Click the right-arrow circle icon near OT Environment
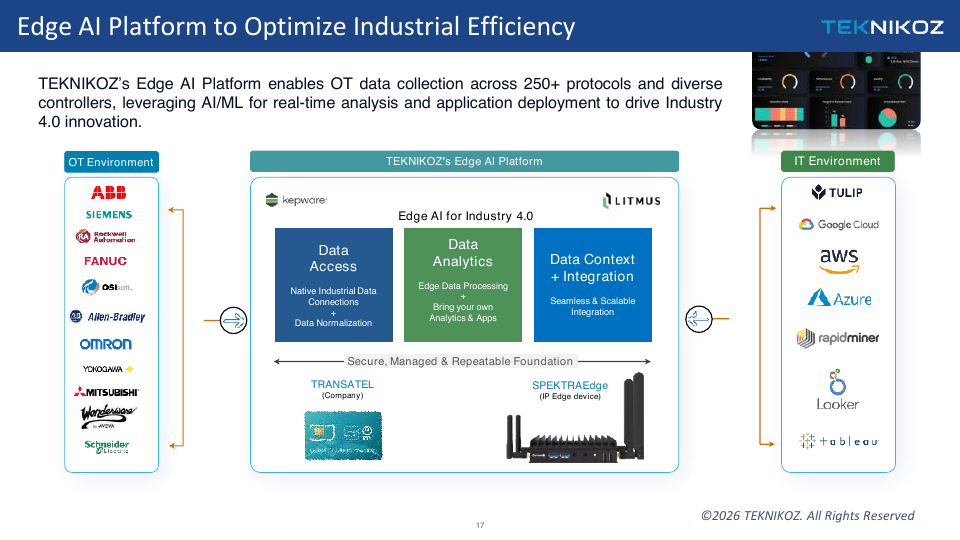The width and height of the screenshot is (960, 540). pos(233,320)
